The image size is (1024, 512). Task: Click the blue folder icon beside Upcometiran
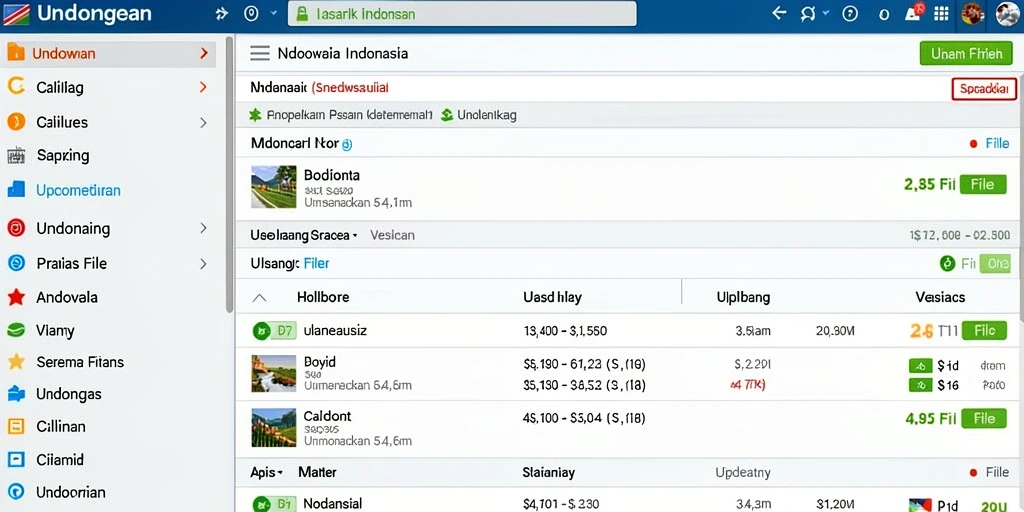[16, 190]
